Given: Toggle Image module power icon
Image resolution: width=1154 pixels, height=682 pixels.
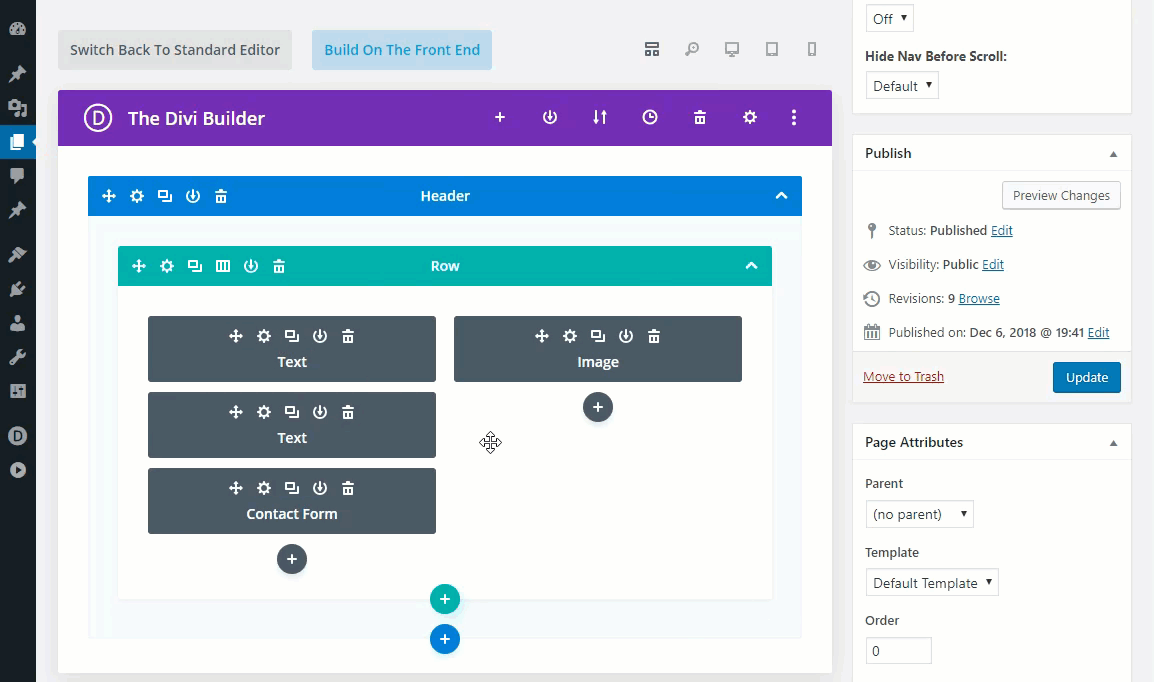Looking at the screenshot, I should [x=626, y=336].
